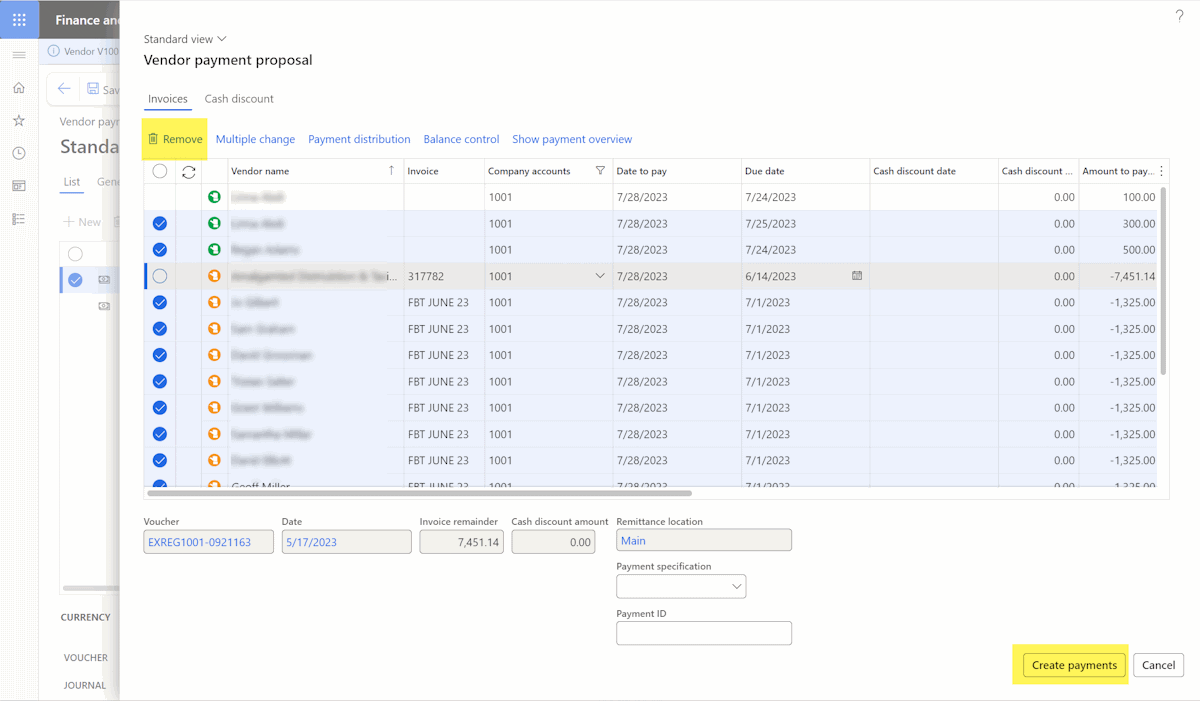Viewport: 1200px width, 701px height.
Task: Click the help question mark icon
Action: click(x=1179, y=17)
